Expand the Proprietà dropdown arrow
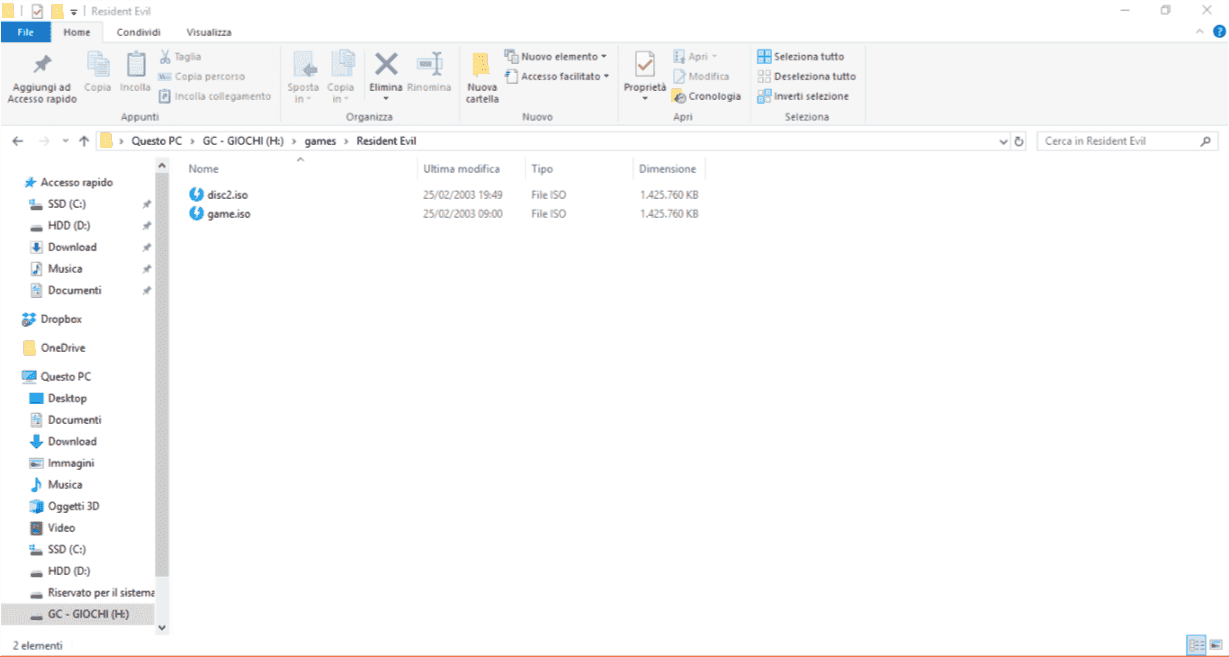The image size is (1229, 657). 645,98
